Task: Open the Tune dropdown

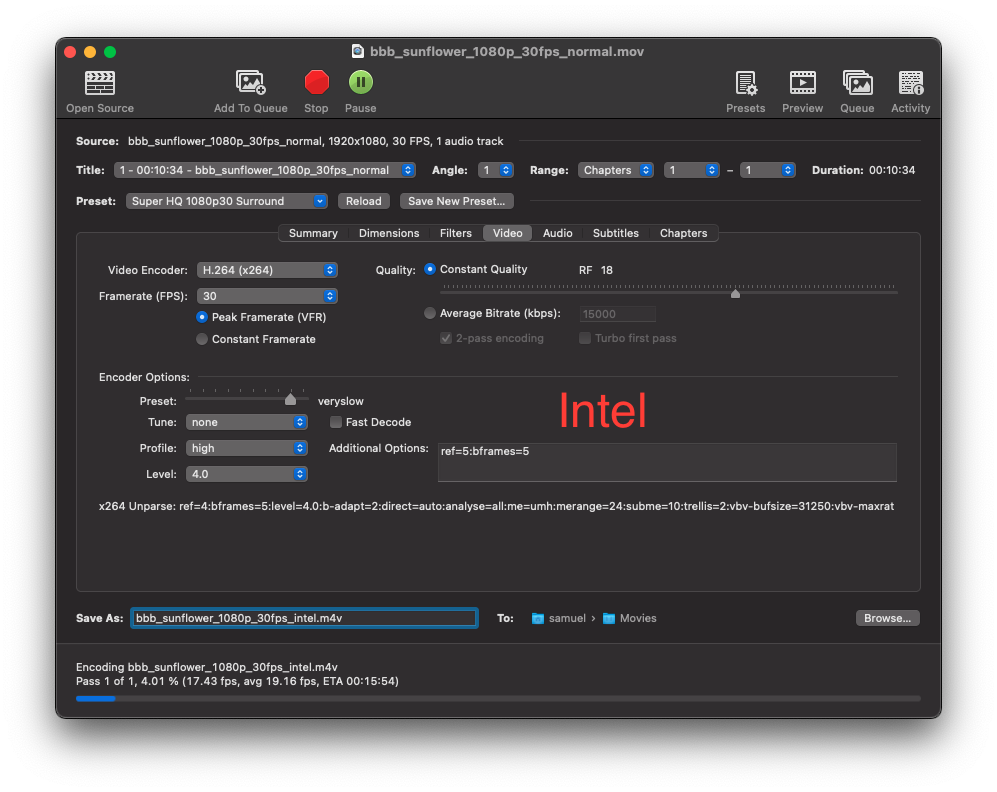Action: coord(247,422)
